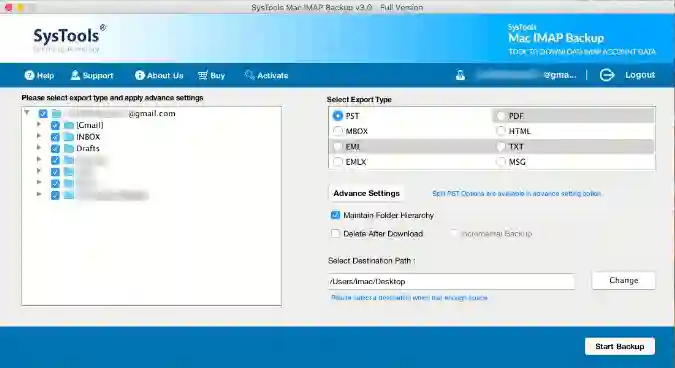Select the MBOX export type
The width and height of the screenshot is (675, 368).
[x=338, y=131]
